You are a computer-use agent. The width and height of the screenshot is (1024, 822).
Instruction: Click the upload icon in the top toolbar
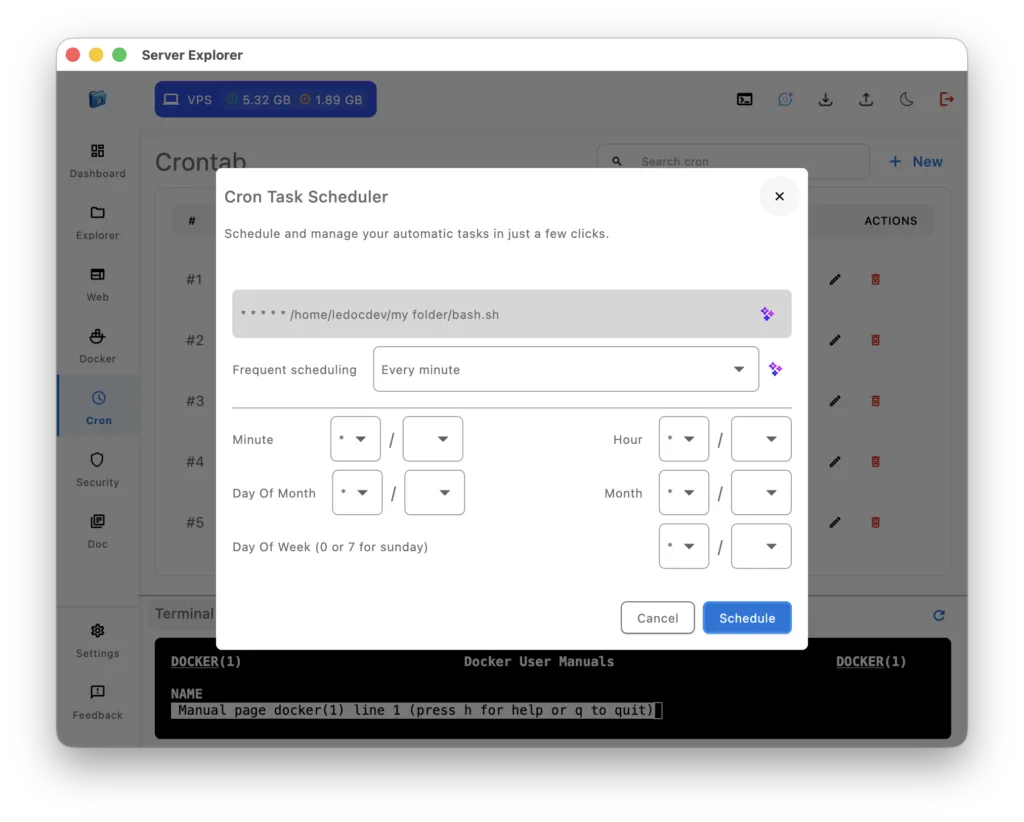click(x=866, y=99)
